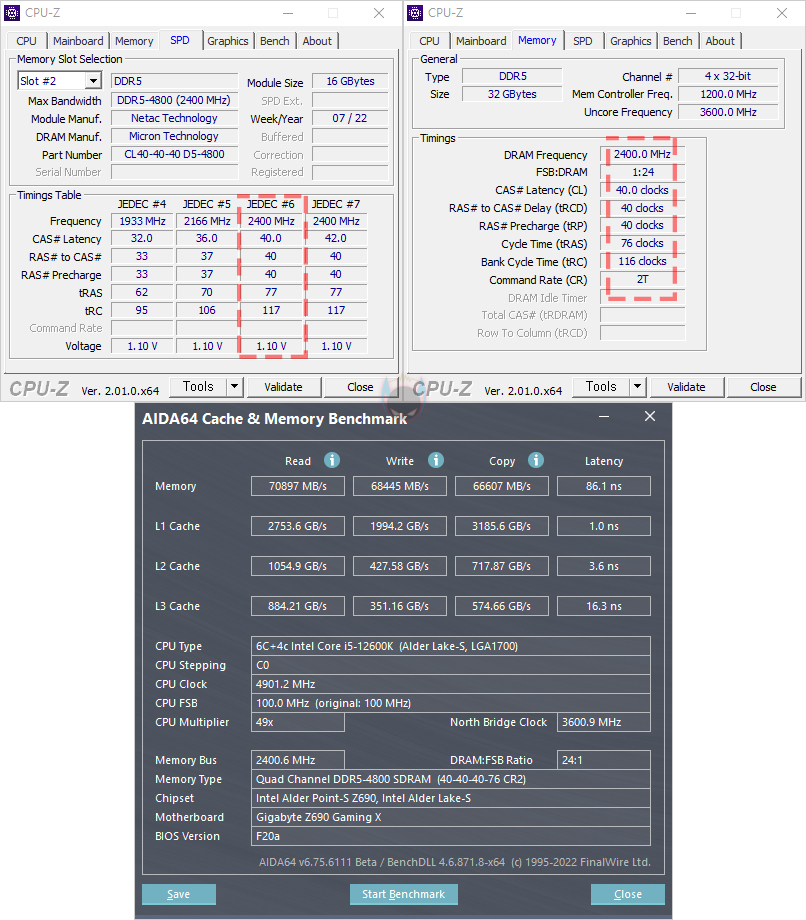Click Bank Cycle Time 116 clocks value
The height and width of the screenshot is (920, 806).
tap(642, 261)
